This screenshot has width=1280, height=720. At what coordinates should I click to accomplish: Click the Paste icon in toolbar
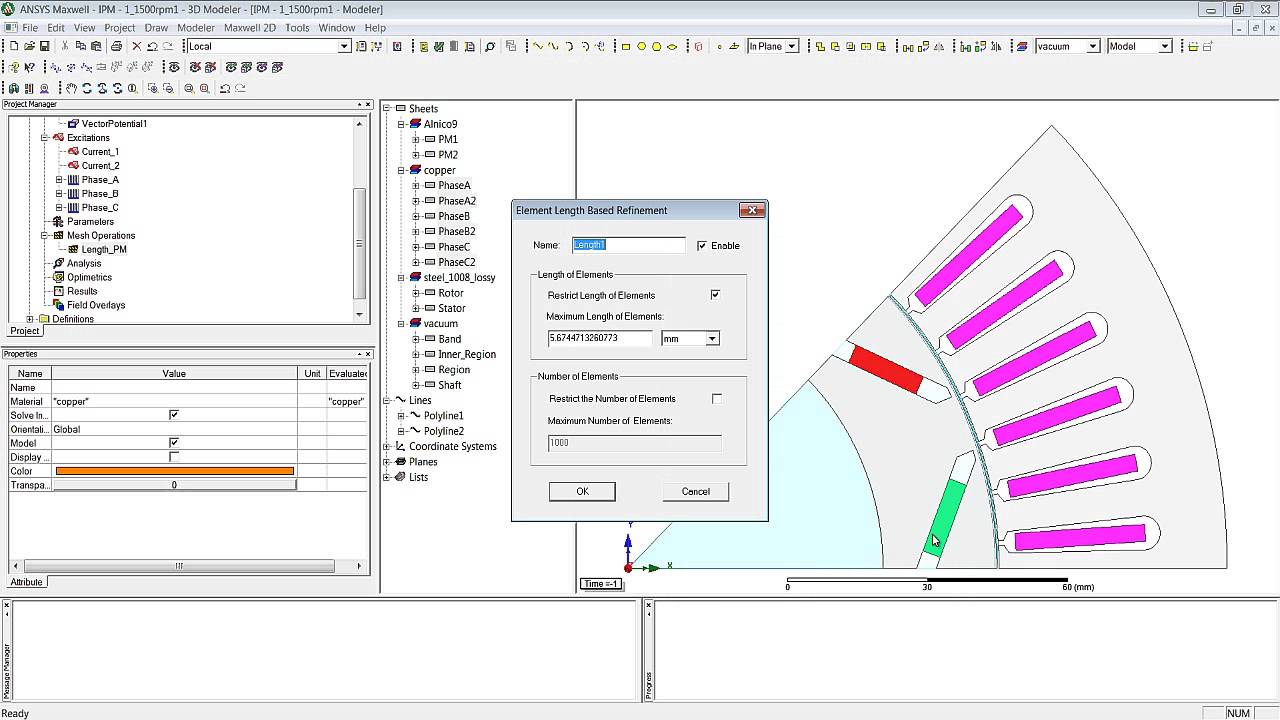pyautogui.click(x=96, y=46)
